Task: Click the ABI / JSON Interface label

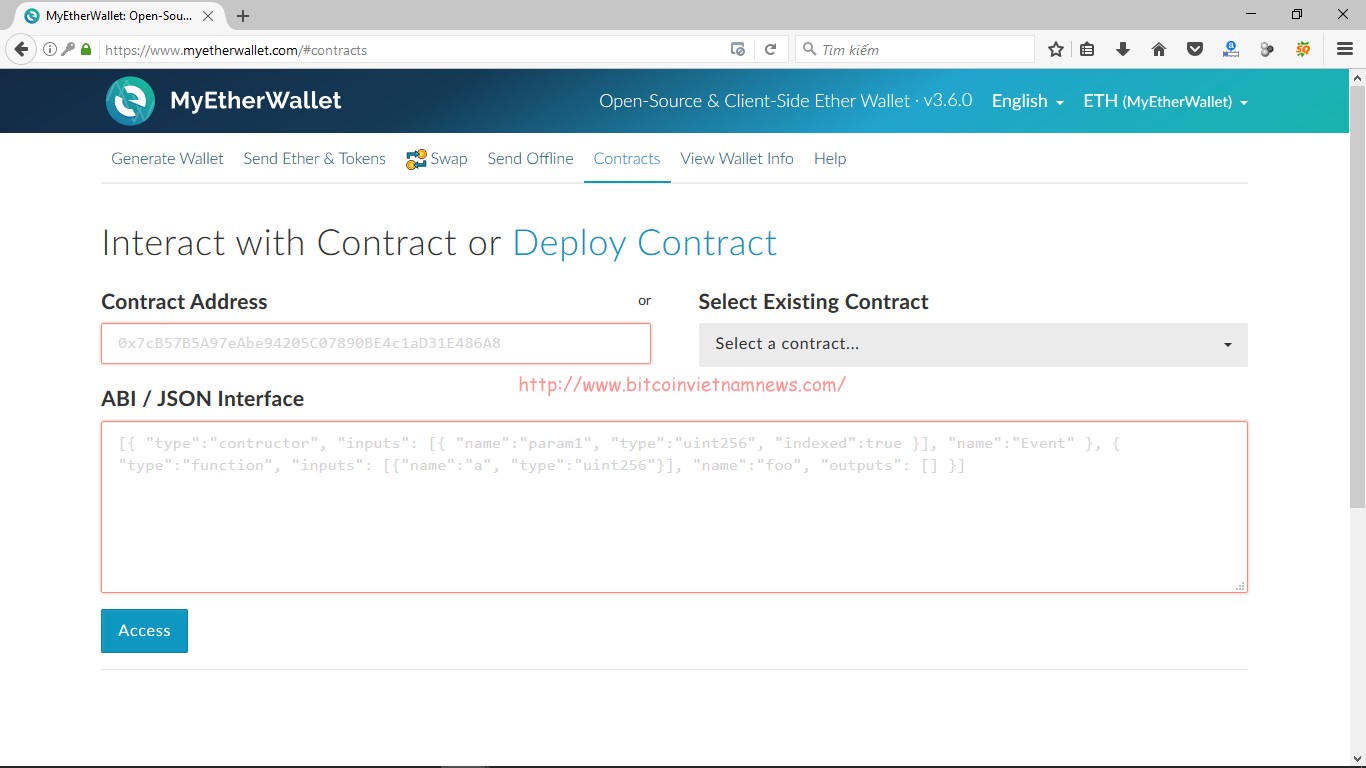Action: pos(202,399)
